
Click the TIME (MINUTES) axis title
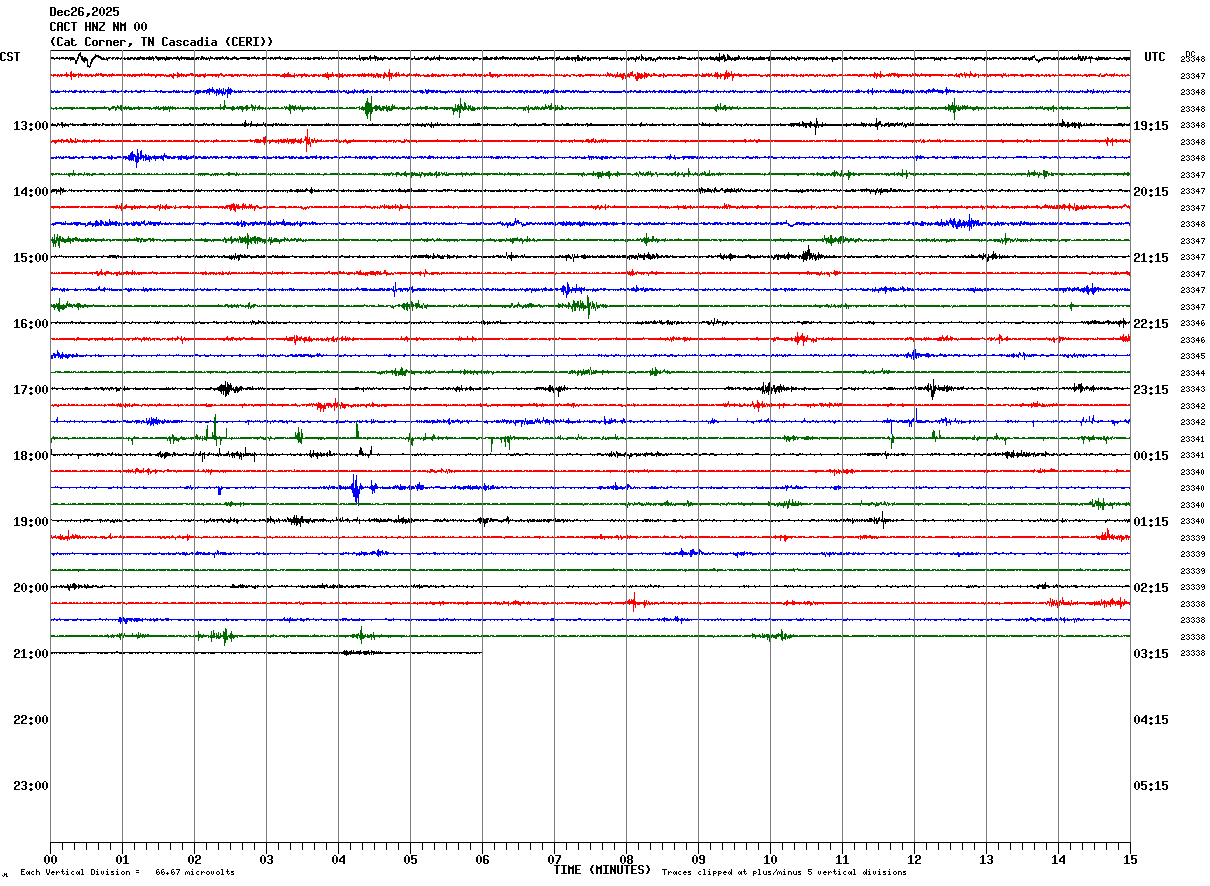602,870
